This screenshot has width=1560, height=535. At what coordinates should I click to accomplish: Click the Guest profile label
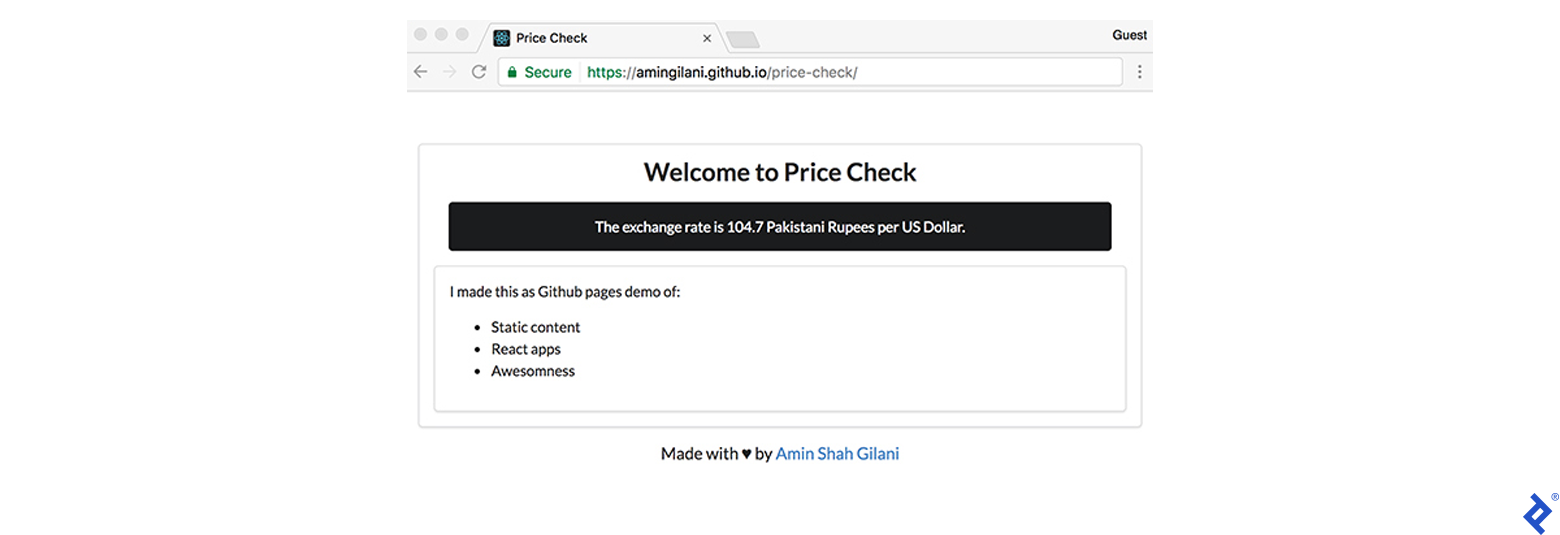tap(1129, 35)
